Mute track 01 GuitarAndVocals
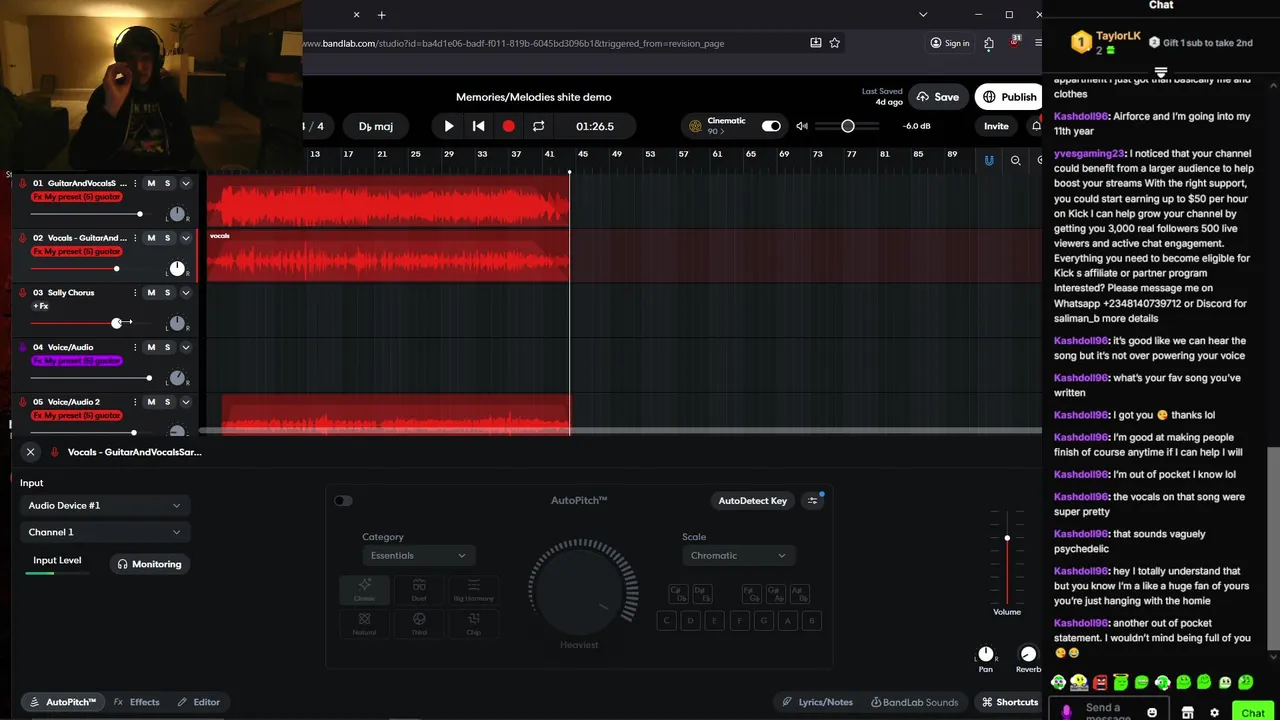This screenshot has height=720, width=1280. (151, 183)
